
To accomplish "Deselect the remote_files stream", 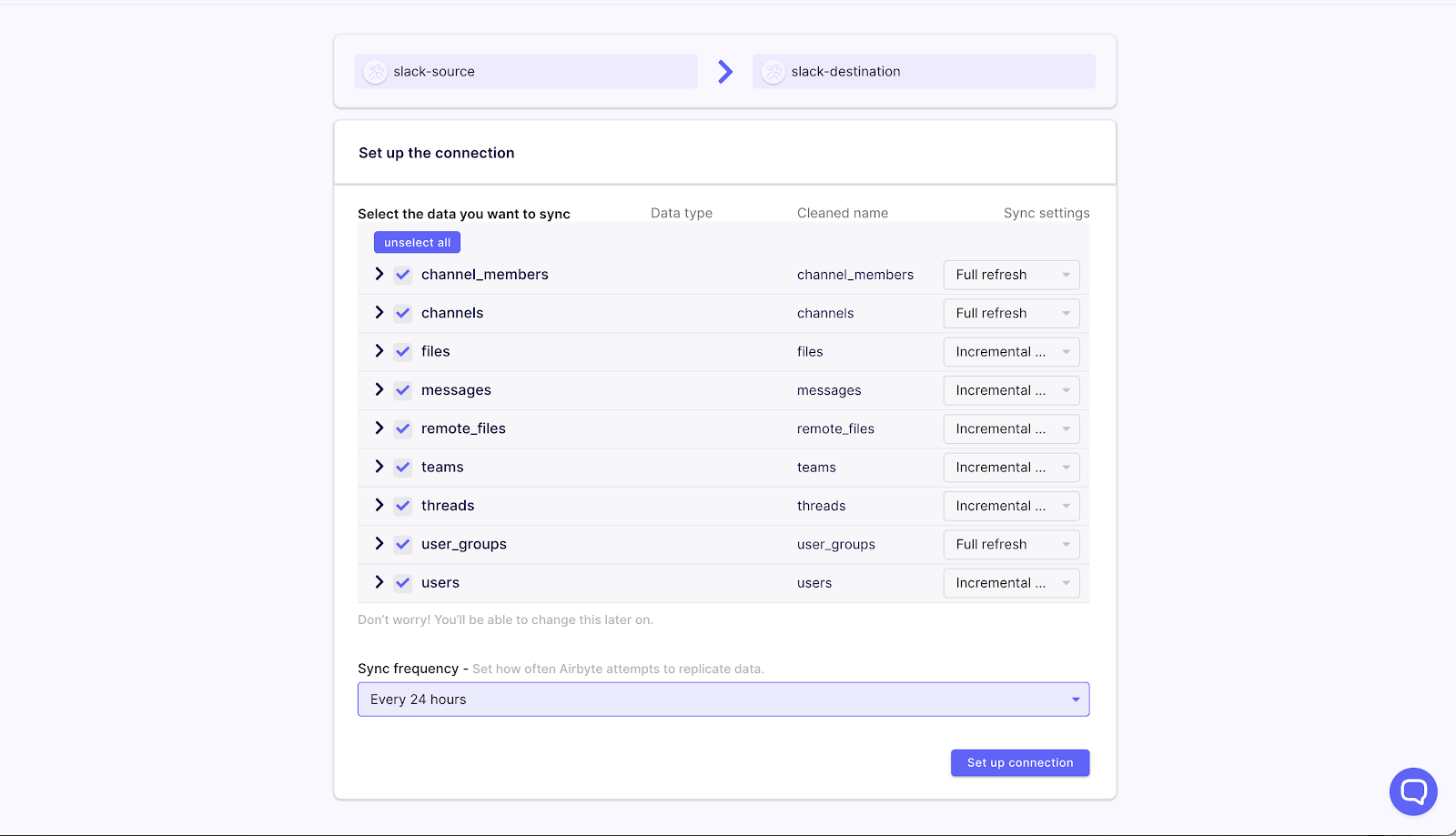I will coord(402,428).
